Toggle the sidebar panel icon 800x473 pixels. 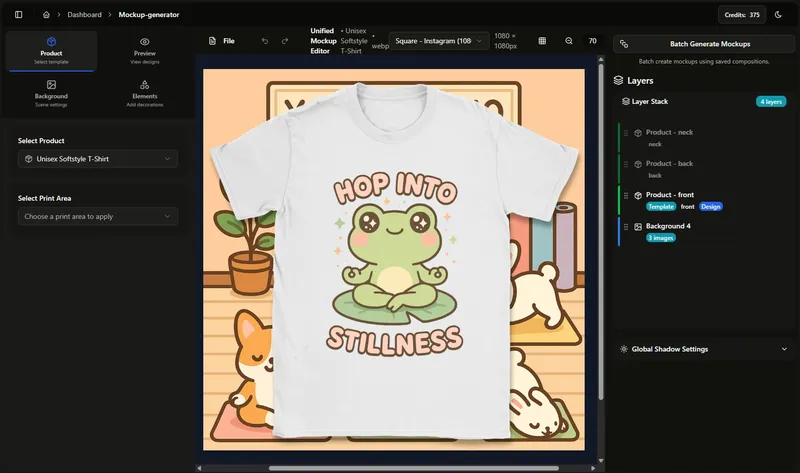pos(18,15)
